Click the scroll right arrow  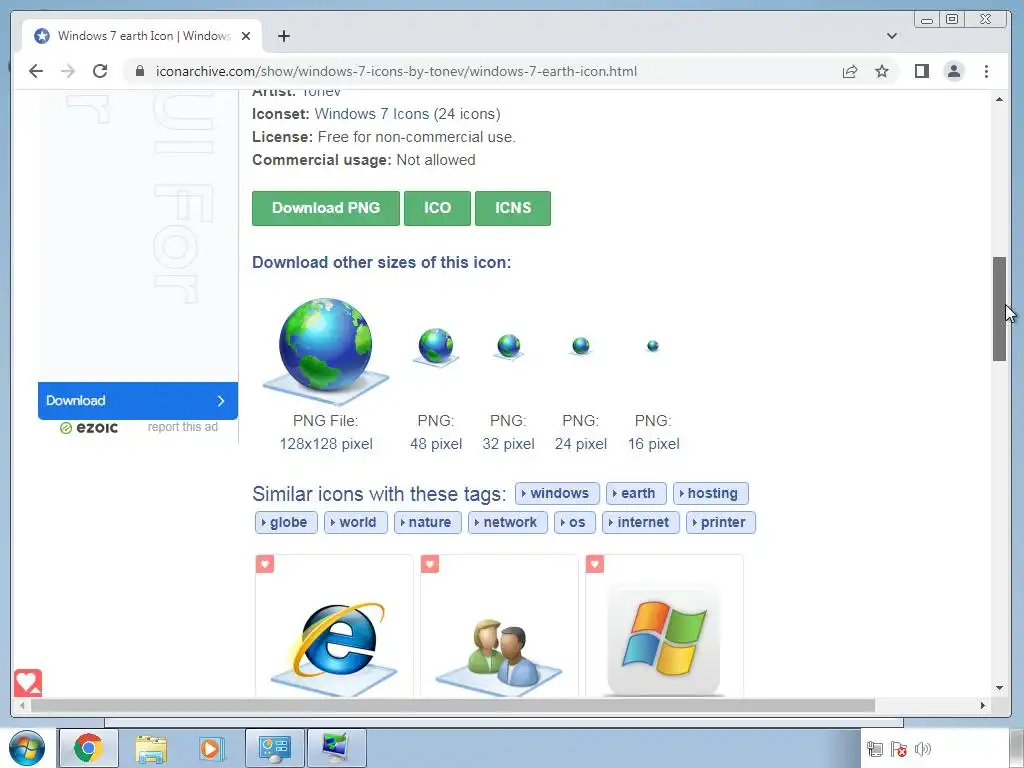pyautogui.click(x=983, y=705)
